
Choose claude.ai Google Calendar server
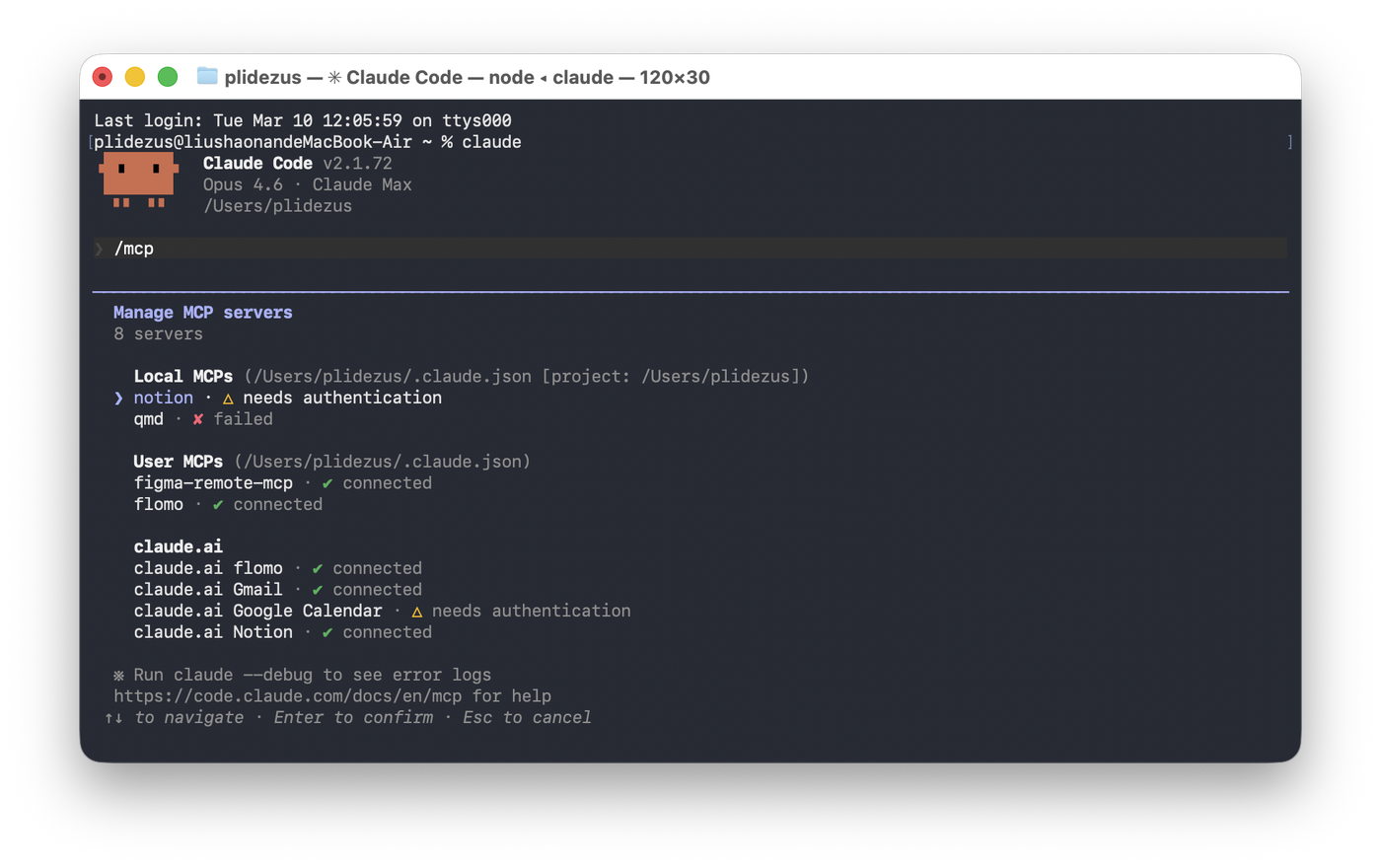point(257,611)
